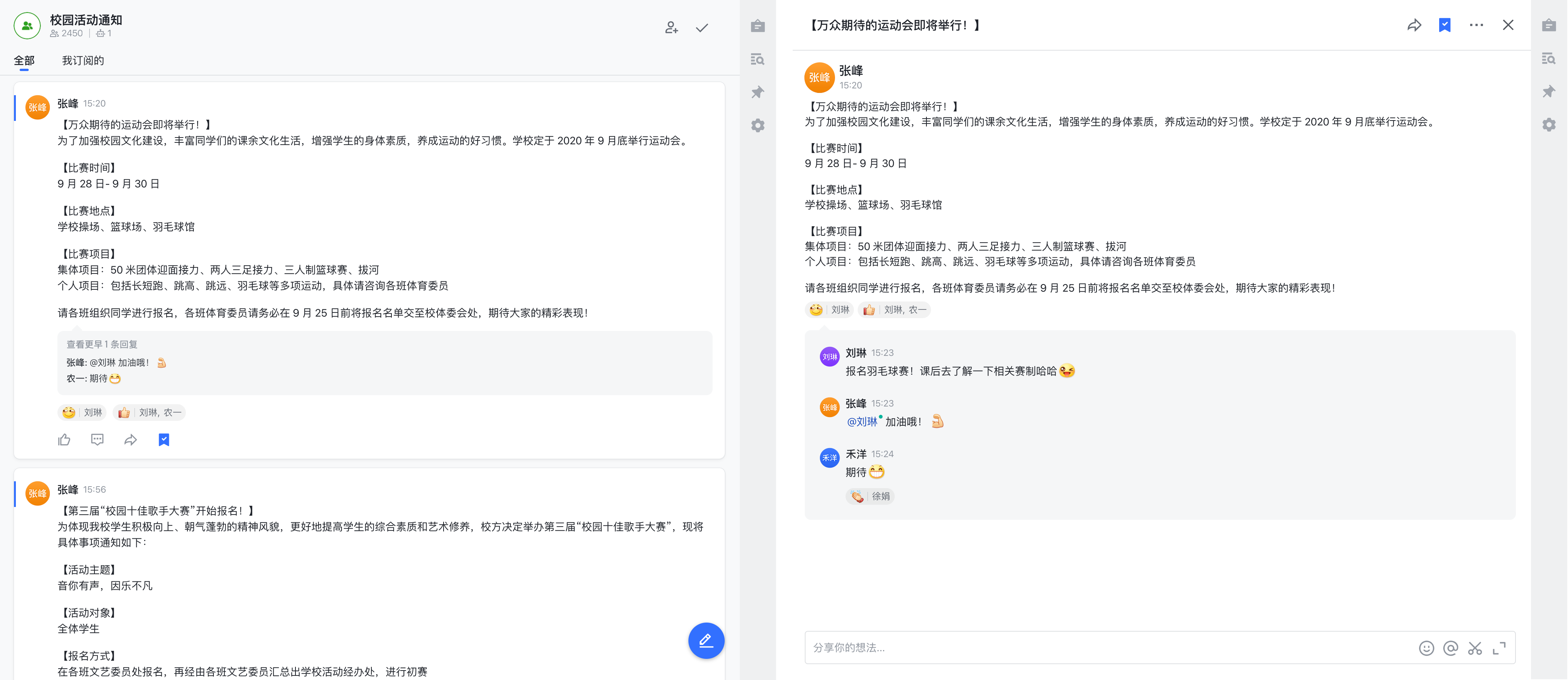Click the large 张峰 avatar in the detail panel
Screen dimensions: 1568x680
[819, 77]
